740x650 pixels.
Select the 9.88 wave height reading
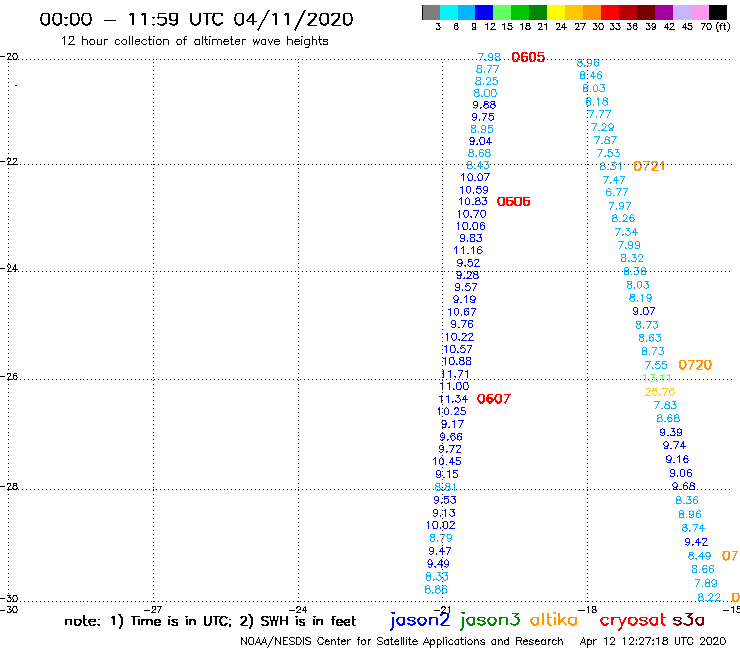click(x=484, y=105)
